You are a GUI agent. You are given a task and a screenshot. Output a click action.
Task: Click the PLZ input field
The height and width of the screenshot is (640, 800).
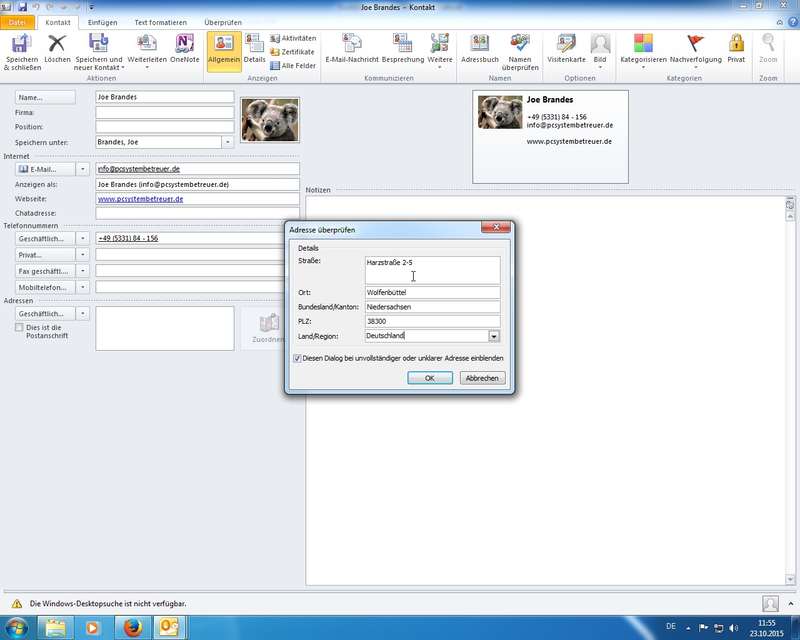tap(432, 322)
